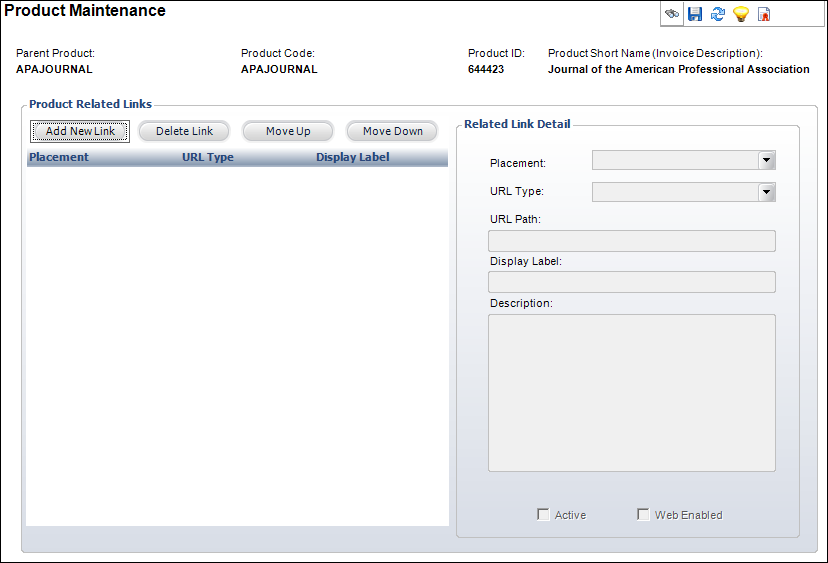Click the Move Down button
Screen dimensions: 828x563
392,131
